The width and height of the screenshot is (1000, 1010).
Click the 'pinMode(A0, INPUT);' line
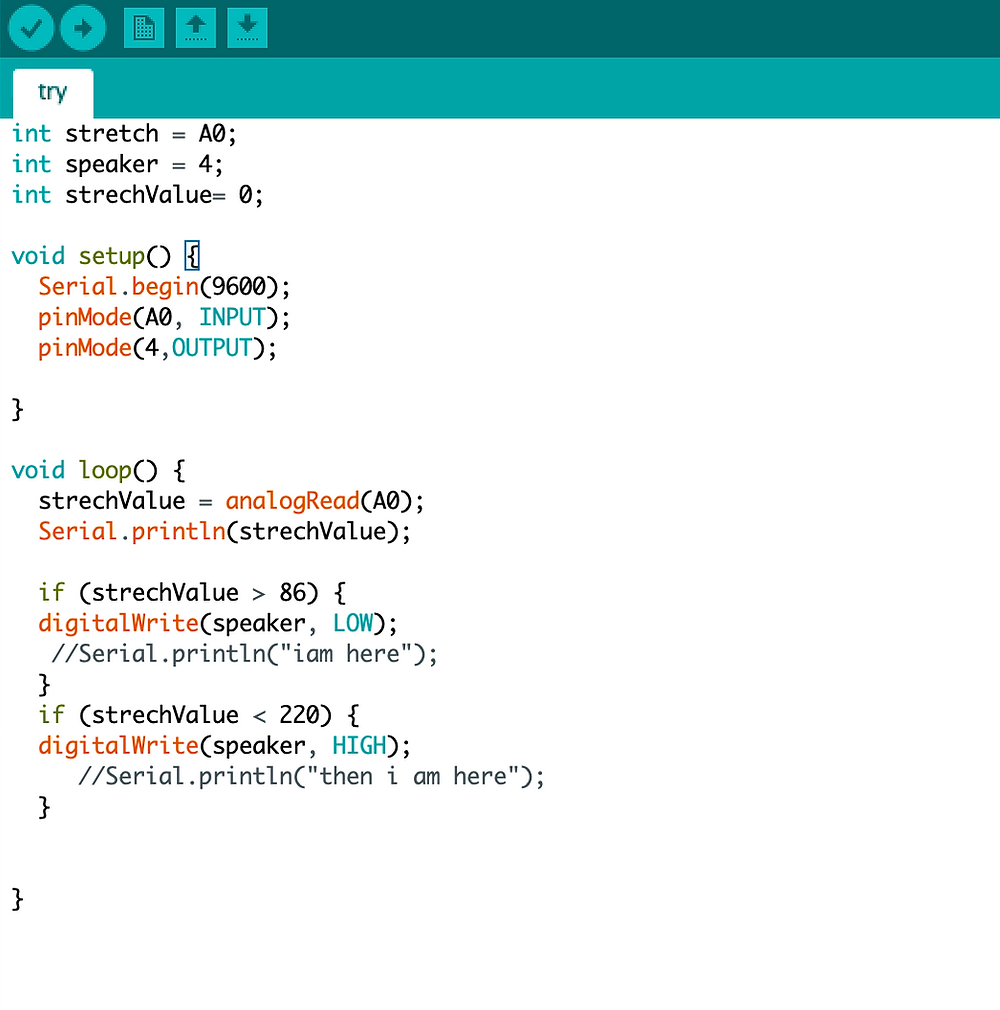pos(164,317)
